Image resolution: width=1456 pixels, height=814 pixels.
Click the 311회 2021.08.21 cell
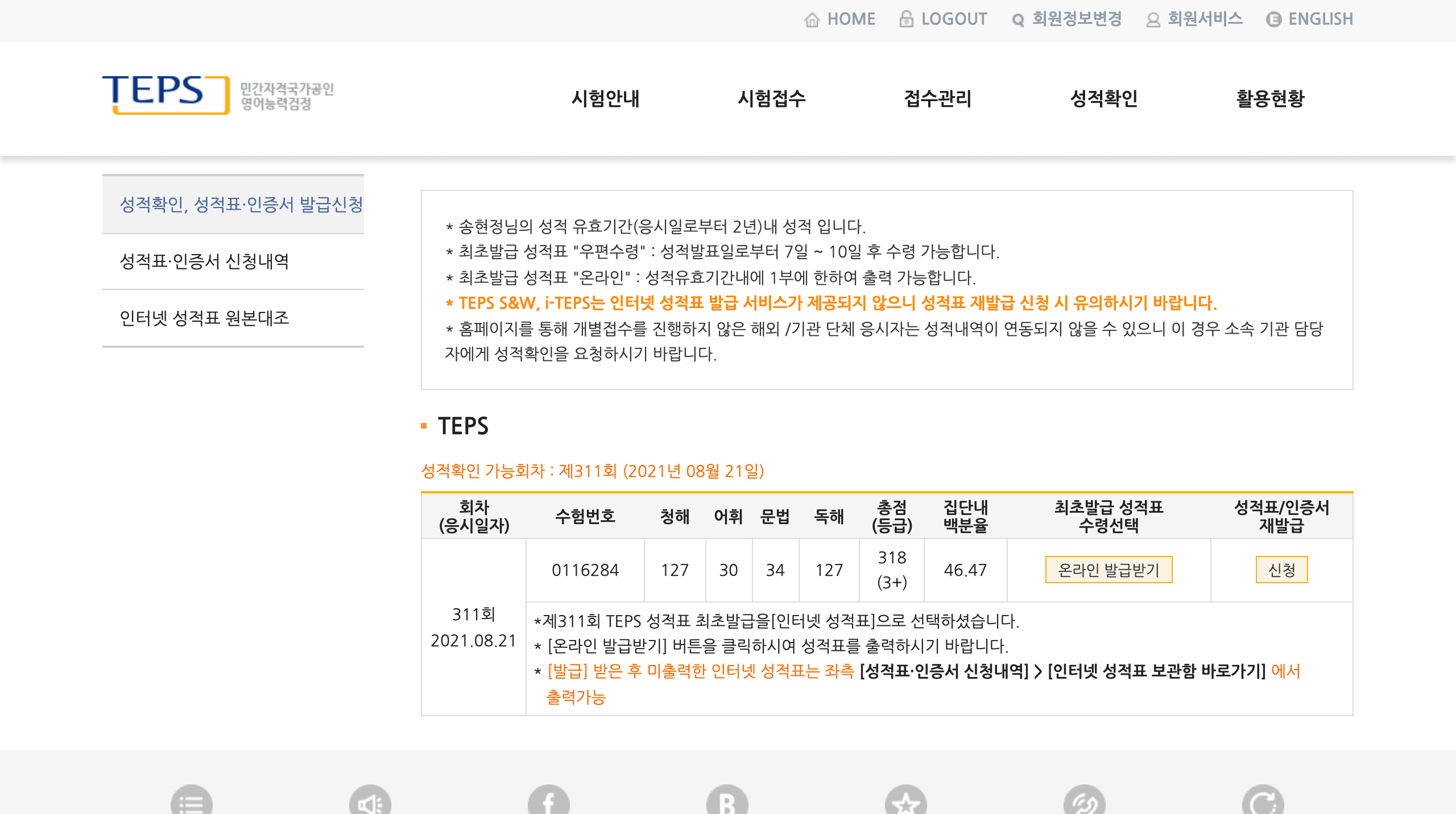pyautogui.click(x=474, y=627)
